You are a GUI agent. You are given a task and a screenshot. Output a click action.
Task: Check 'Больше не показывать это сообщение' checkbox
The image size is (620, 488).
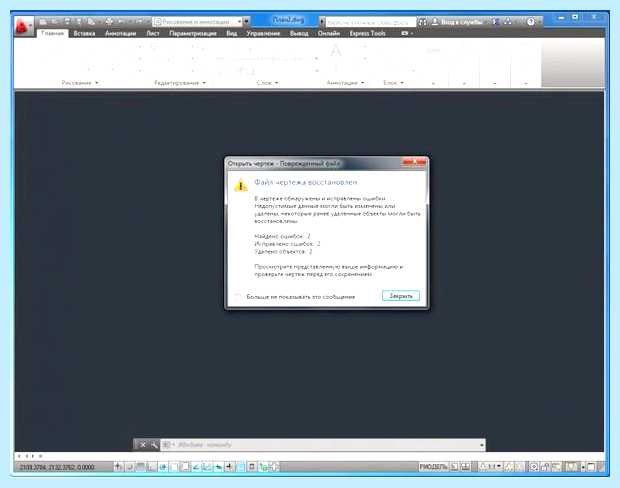(238, 297)
